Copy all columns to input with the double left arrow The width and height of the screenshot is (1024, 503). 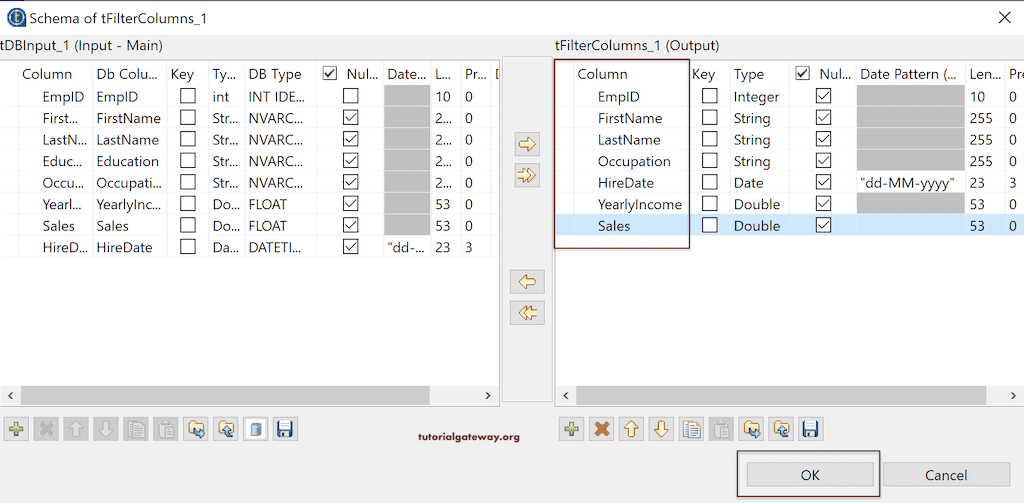tap(527, 313)
